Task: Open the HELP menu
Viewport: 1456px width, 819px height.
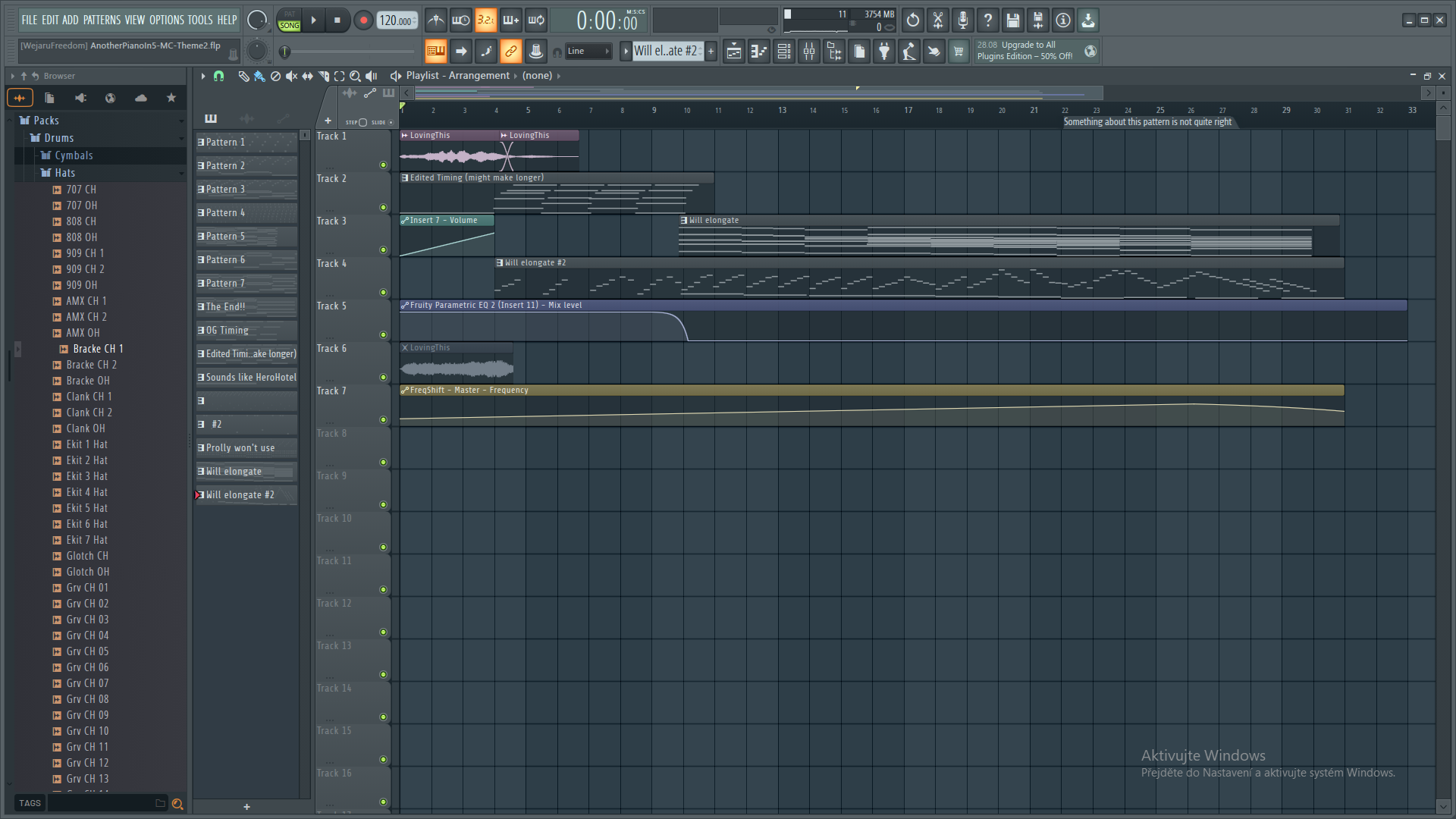Action: pyautogui.click(x=227, y=20)
